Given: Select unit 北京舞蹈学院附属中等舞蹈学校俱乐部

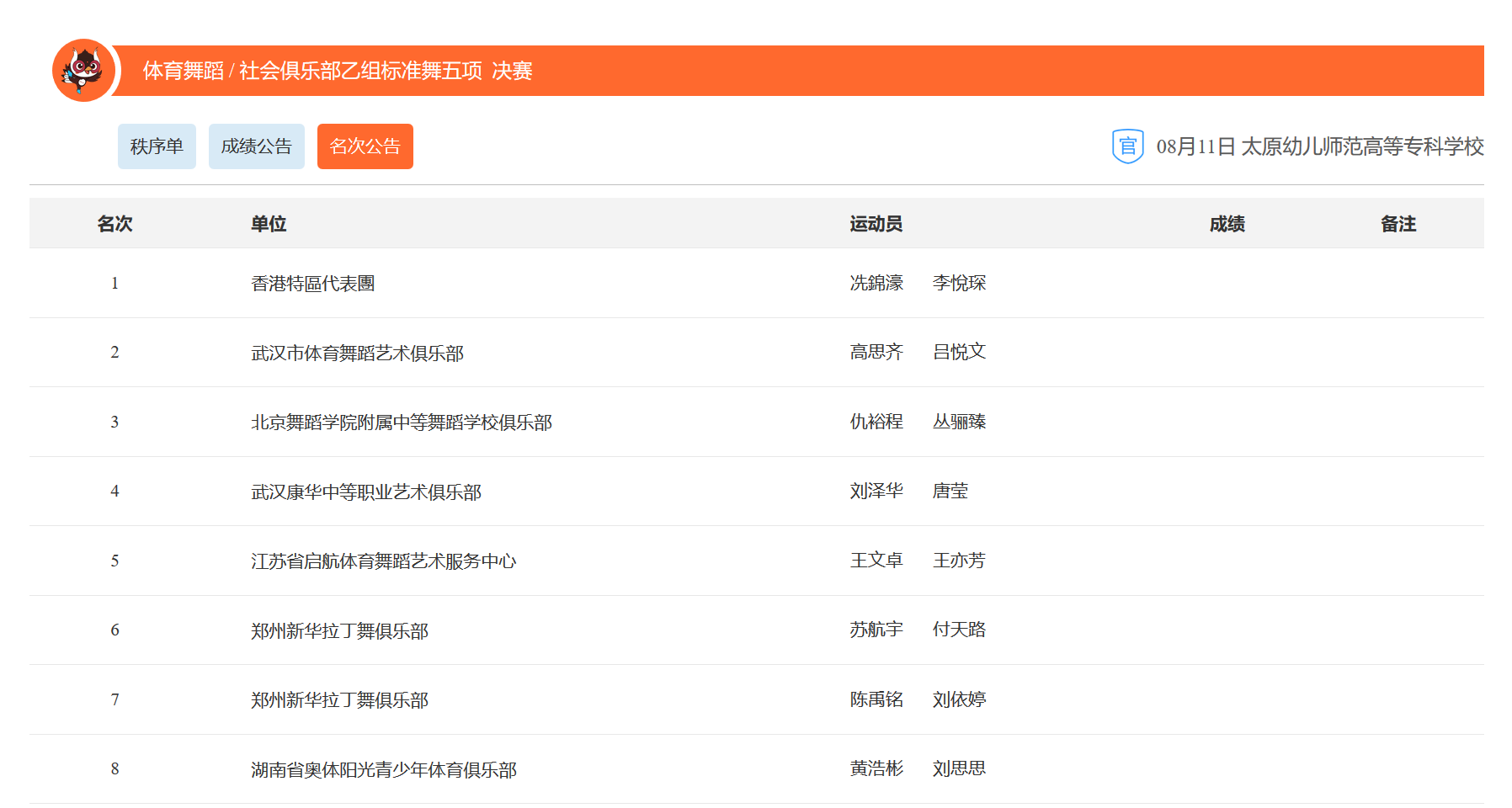Looking at the screenshot, I should (x=402, y=423).
